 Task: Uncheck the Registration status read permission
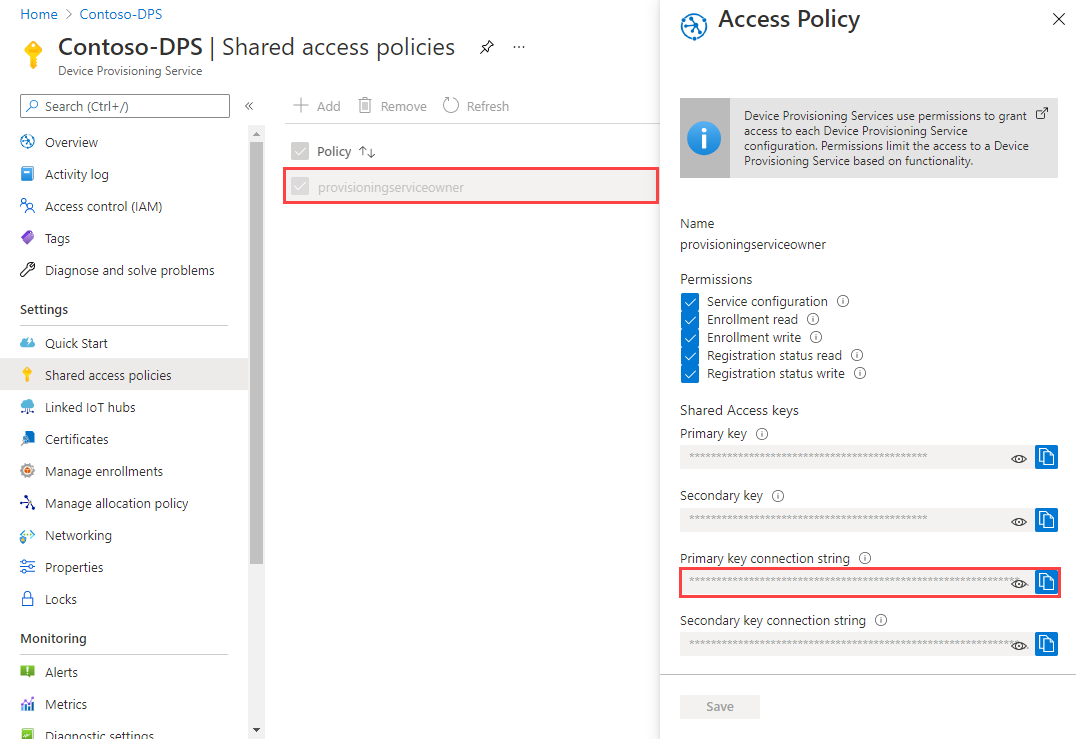pyautogui.click(x=690, y=355)
